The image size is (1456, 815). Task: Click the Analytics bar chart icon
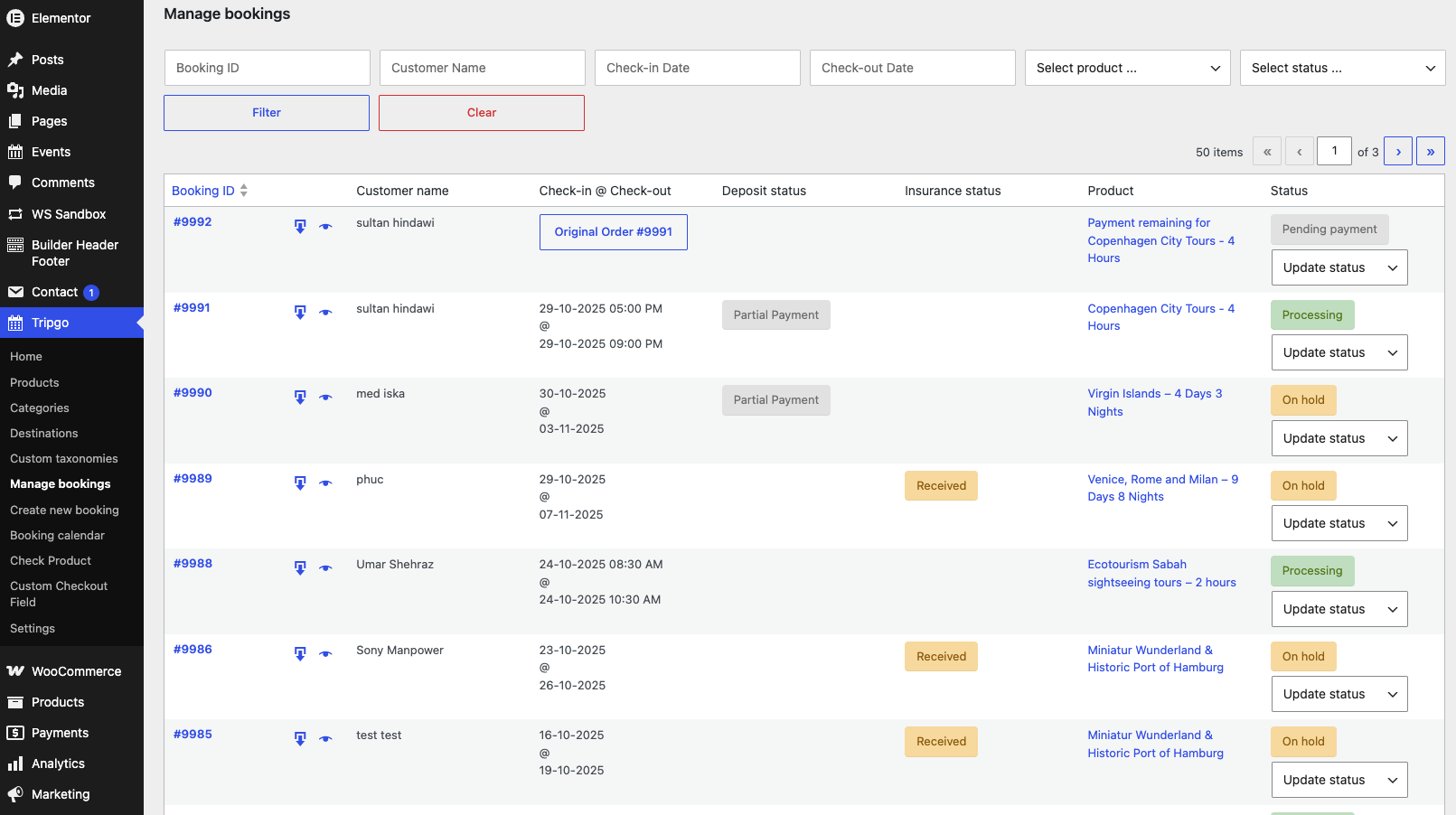pyautogui.click(x=15, y=763)
